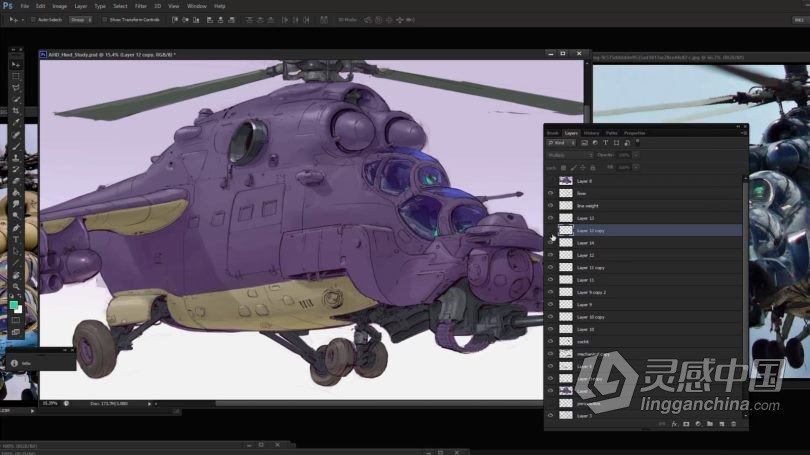Switch to the Paths tab
The height and width of the screenshot is (455, 810).
point(612,133)
